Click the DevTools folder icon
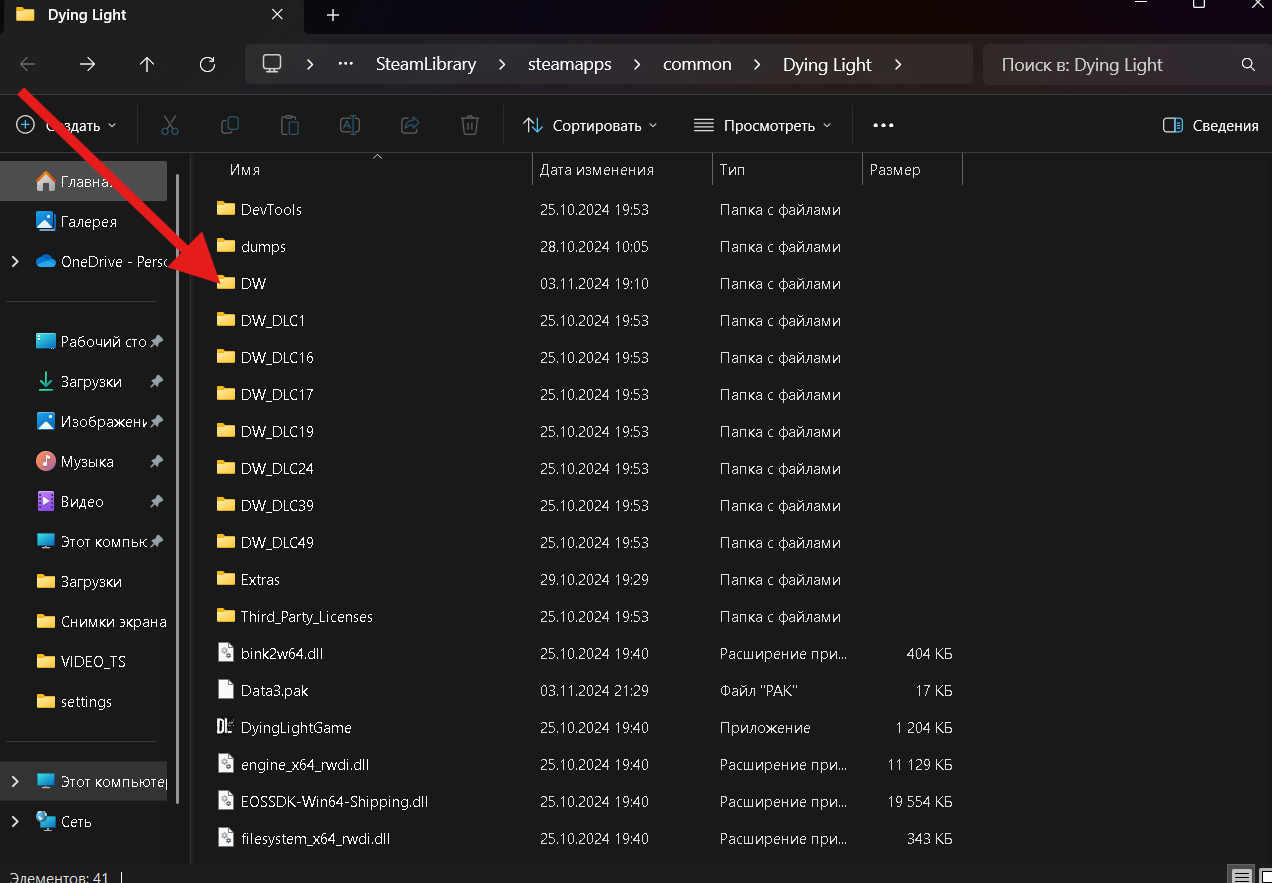Image resolution: width=1272 pixels, height=883 pixels. 225,209
